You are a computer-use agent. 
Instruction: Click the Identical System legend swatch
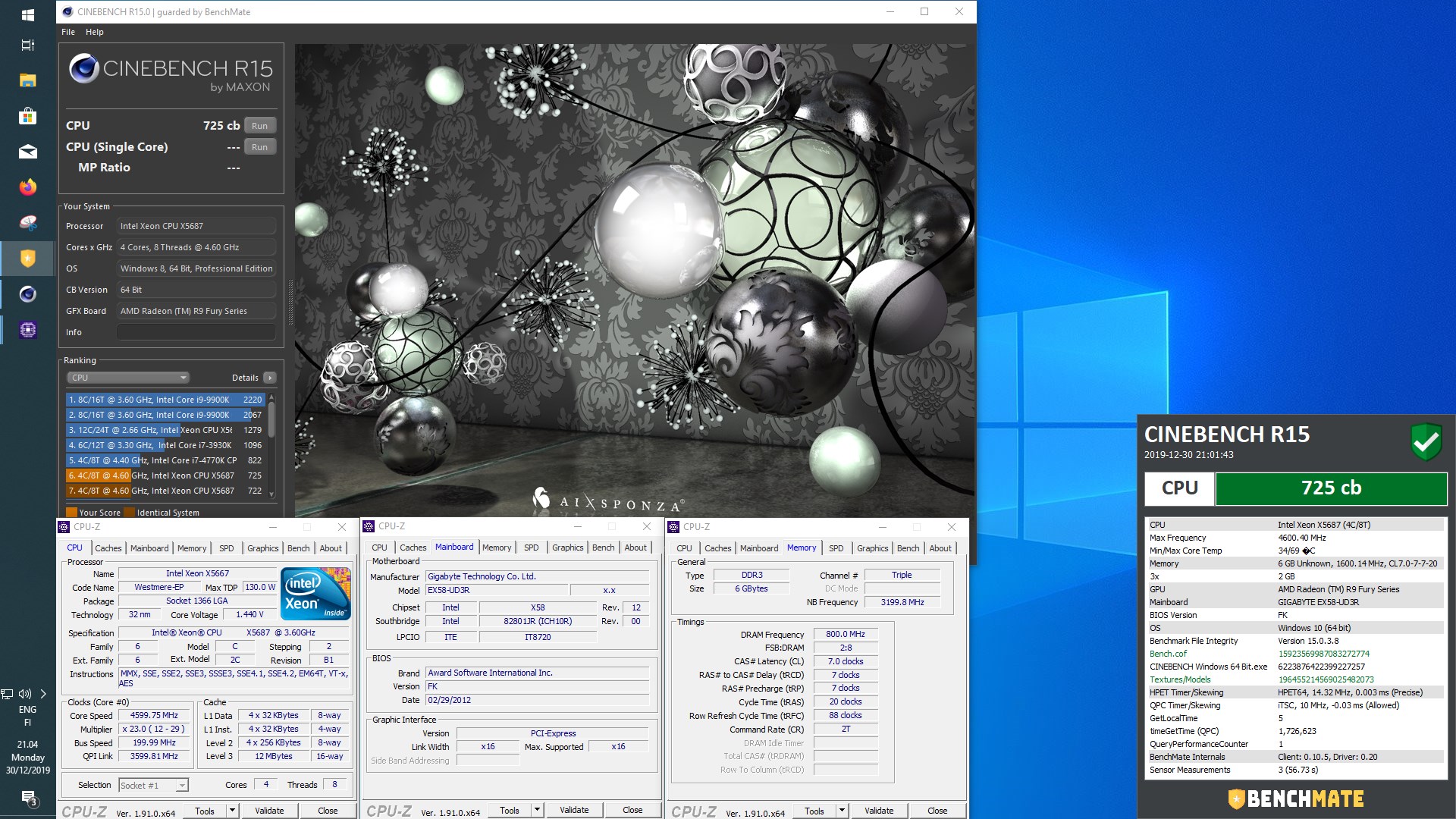click(x=129, y=513)
